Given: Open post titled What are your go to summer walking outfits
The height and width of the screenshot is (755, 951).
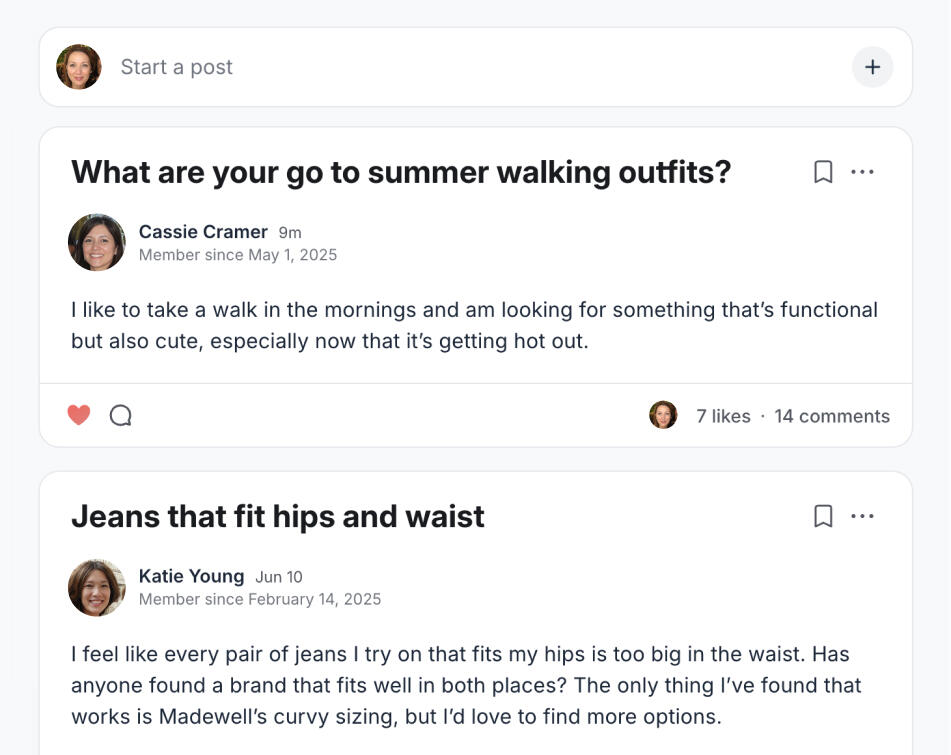Looking at the screenshot, I should tap(401, 172).
